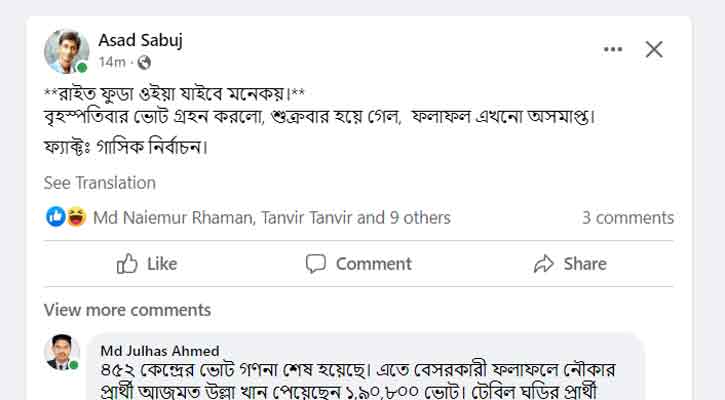Click the haha reaction emoji icon
Viewport: 725px width, 400px height.
74,217
